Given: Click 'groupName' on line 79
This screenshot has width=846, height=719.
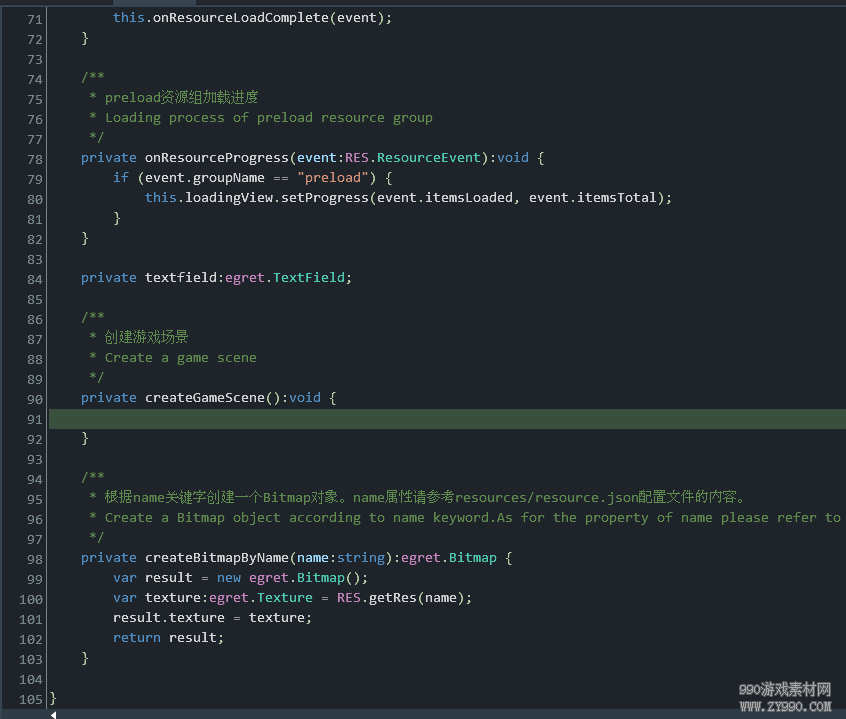Looking at the screenshot, I should (x=229, y=177).
